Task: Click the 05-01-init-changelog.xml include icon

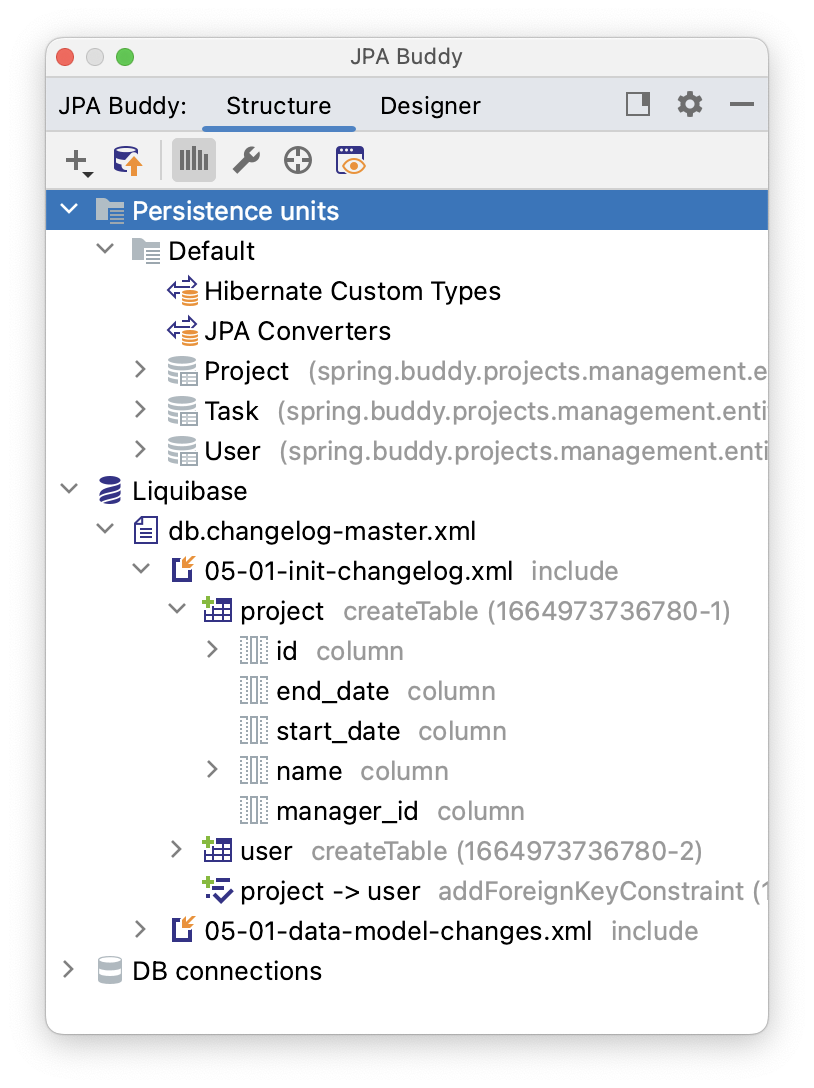Action: tap(183, 570)
